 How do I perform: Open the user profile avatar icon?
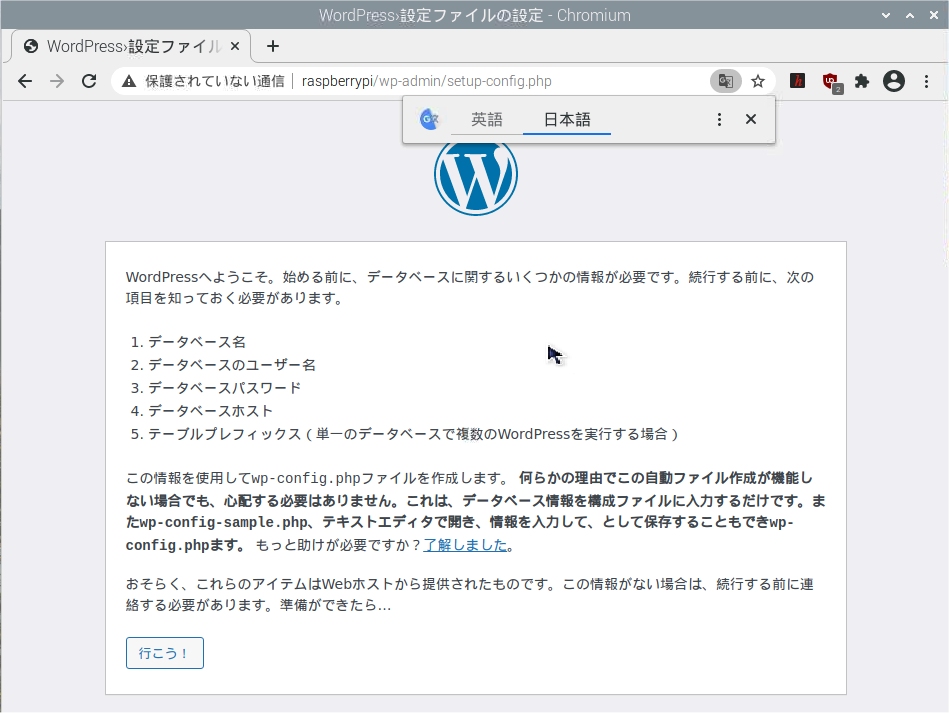(893, 81)
